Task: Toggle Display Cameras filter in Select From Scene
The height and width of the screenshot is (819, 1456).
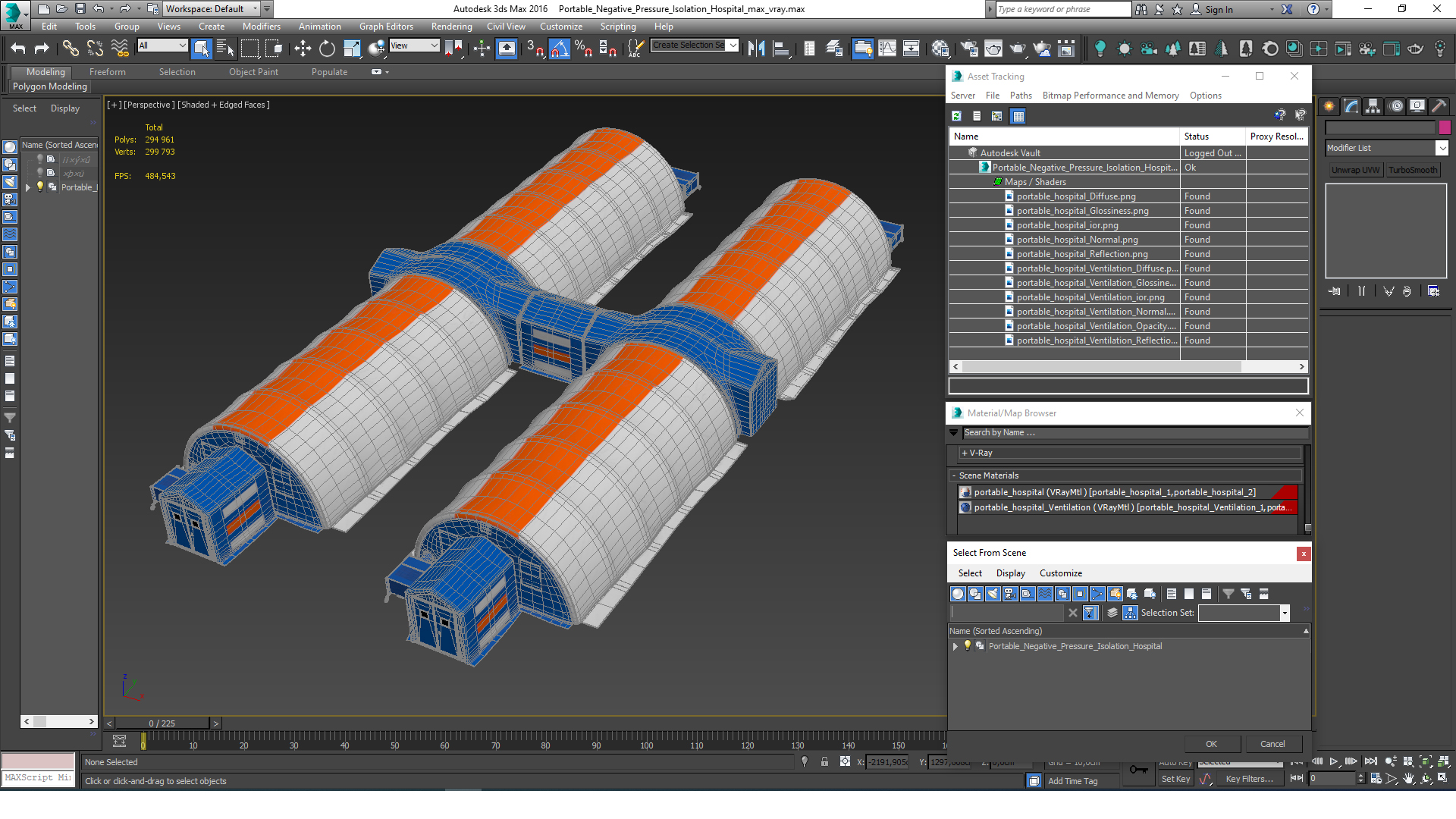Action: (x=1010, y=594)
